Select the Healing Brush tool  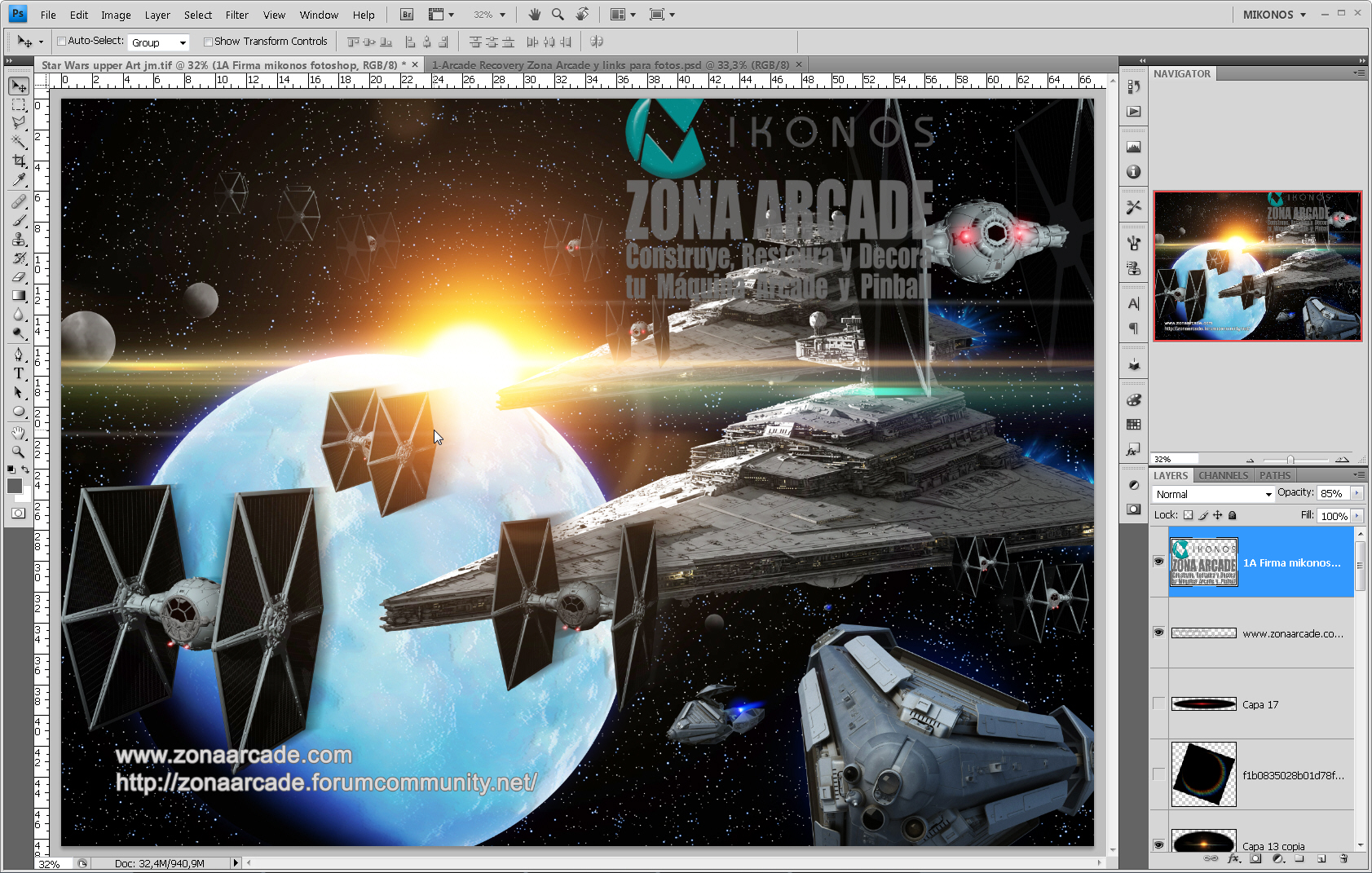point(18,201)
